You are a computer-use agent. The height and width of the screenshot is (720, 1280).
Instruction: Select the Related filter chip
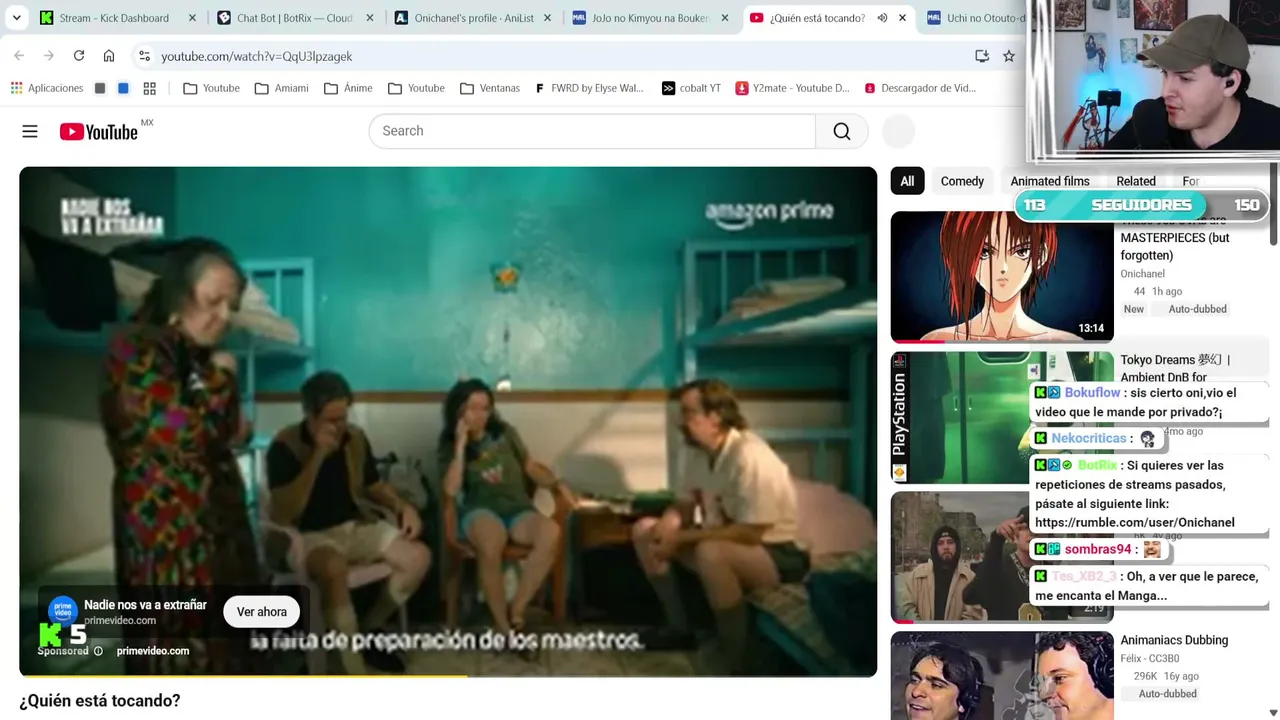pos(1136,181)
